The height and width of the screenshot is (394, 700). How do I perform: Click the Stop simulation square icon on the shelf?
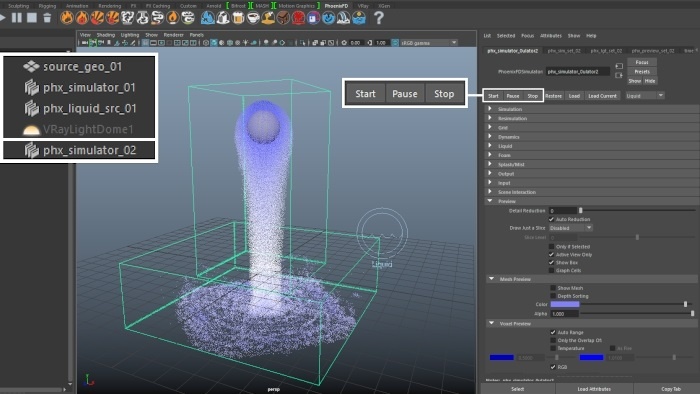pyautogui.click(x=32, y=18)
